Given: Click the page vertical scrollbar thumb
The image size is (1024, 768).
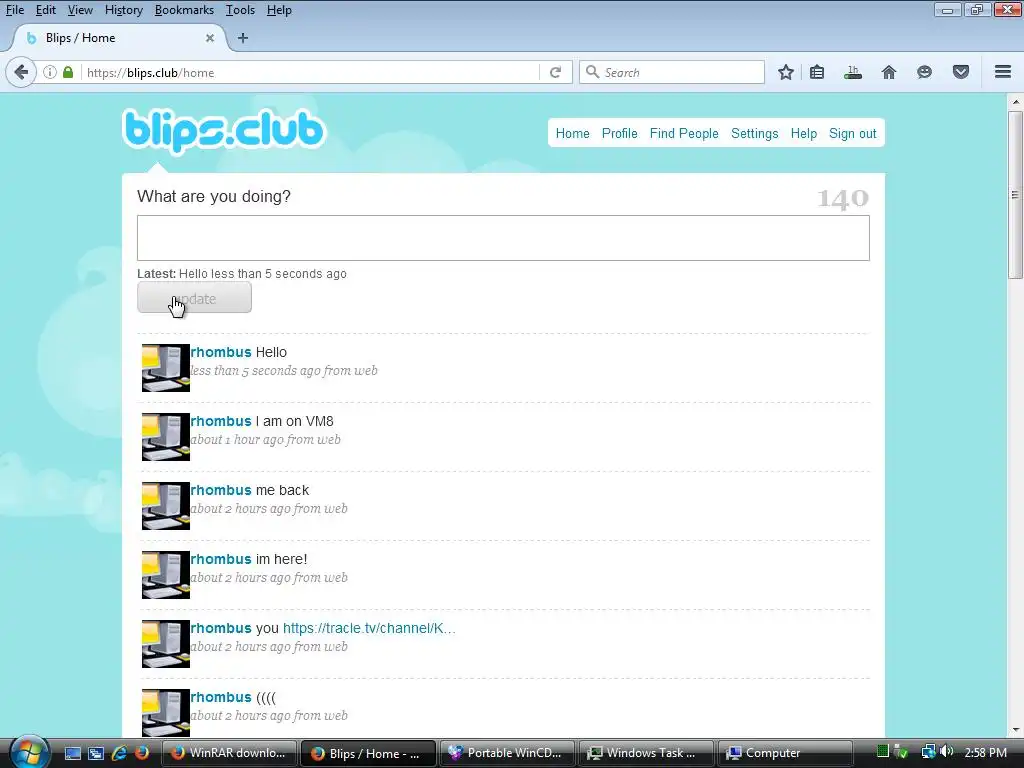Looking at the screenshot, I should [x=1015, y=195].
